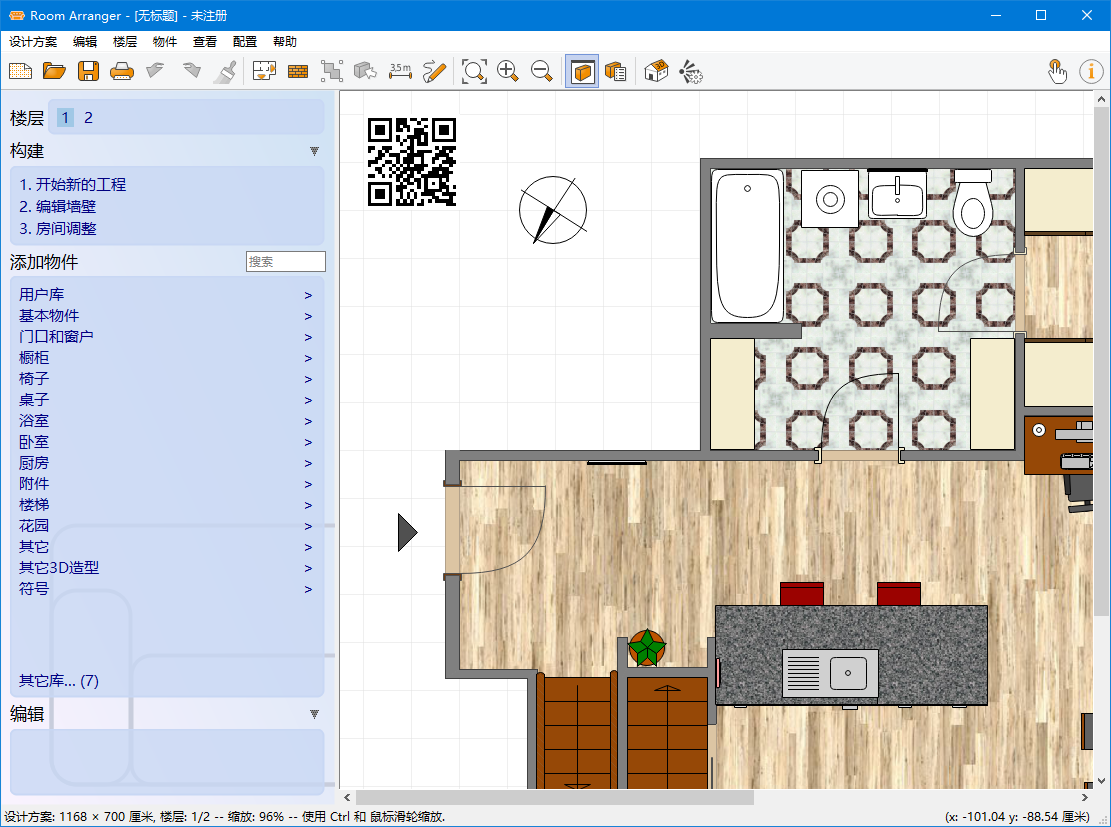
Task: Switch to floor 2 tab
Action: (88, 118)
